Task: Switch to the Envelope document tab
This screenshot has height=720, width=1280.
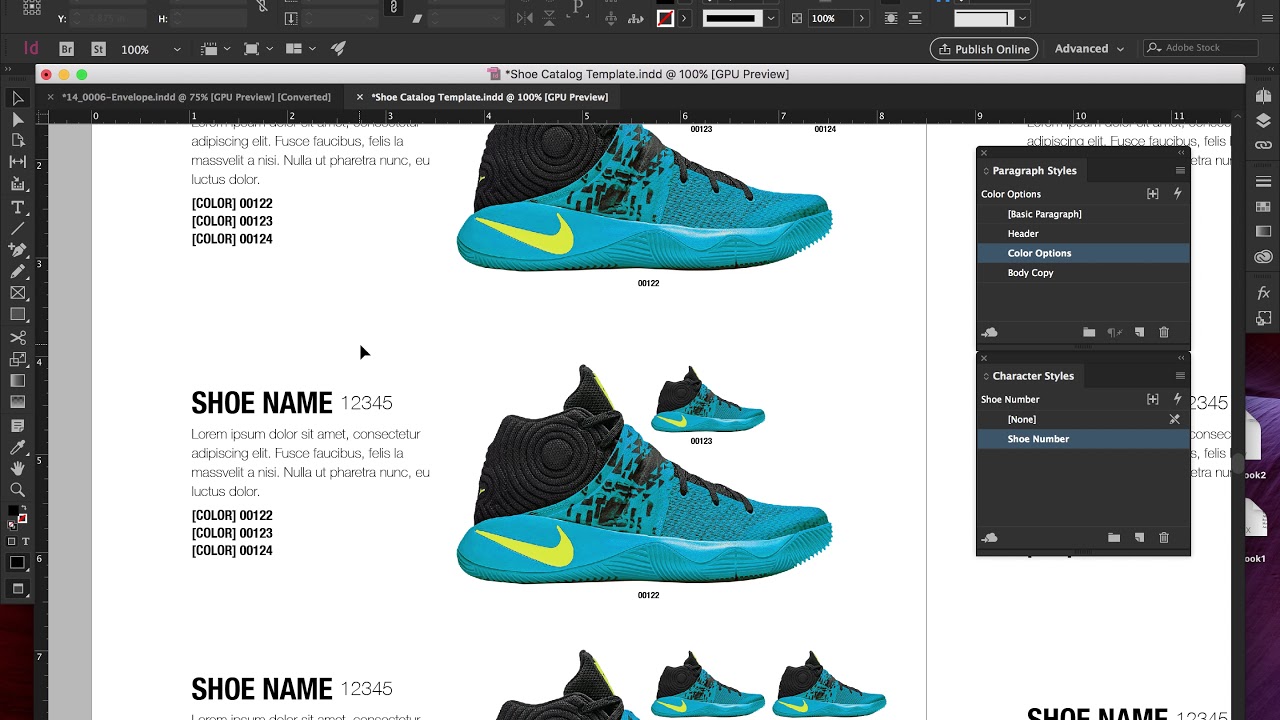Action: (196, 97)
